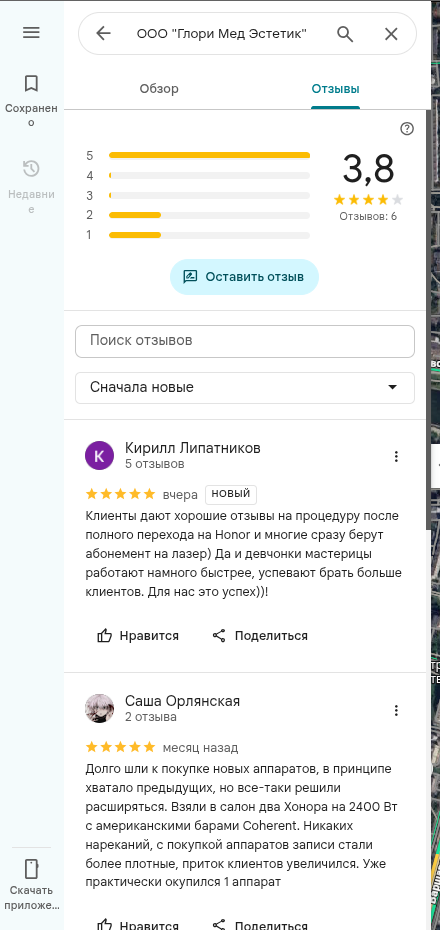Screen dimensions: 440x930
Task: Switch to the Обзор tab
Action: pos(159,89)
